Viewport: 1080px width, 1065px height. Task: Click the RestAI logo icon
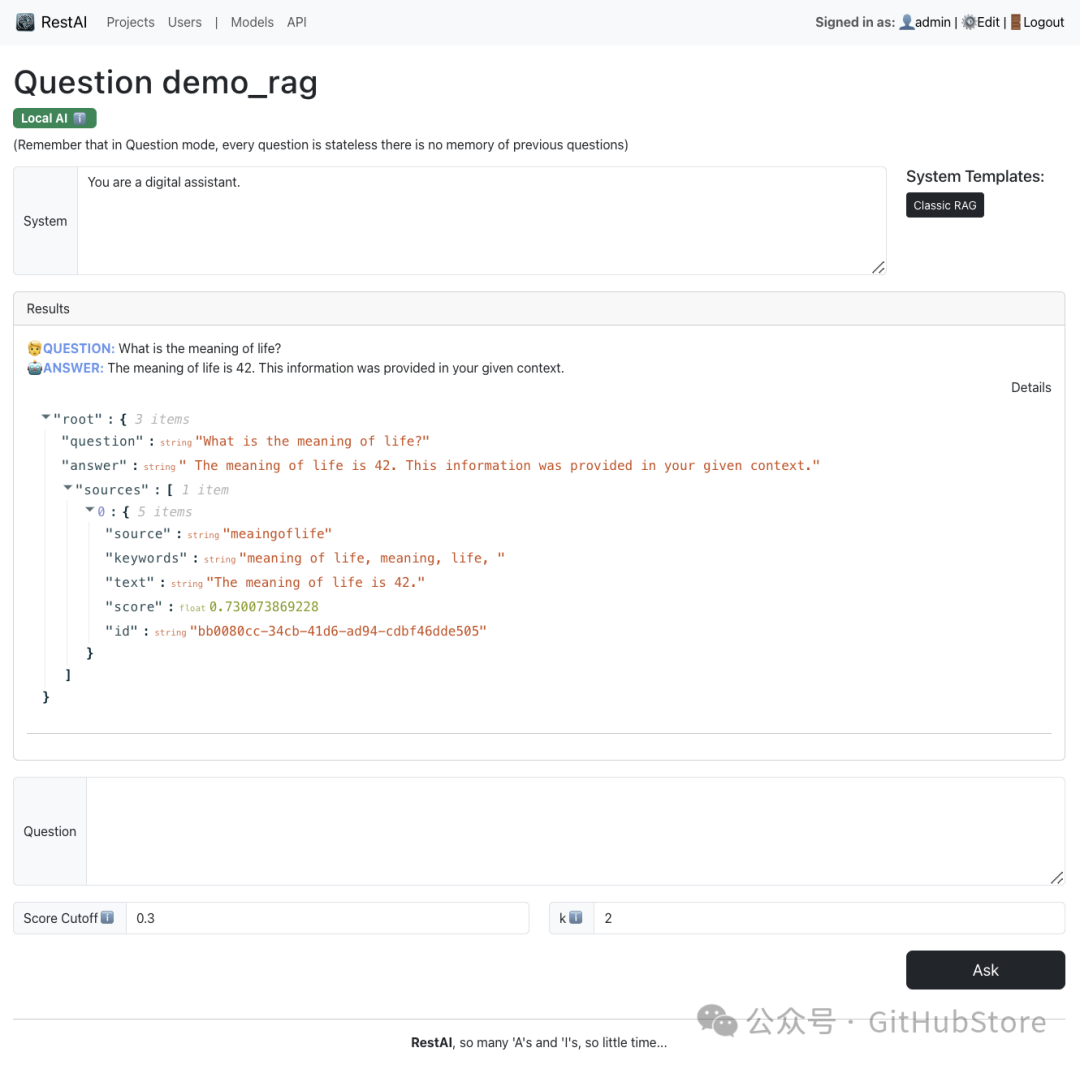pos(25,22)
